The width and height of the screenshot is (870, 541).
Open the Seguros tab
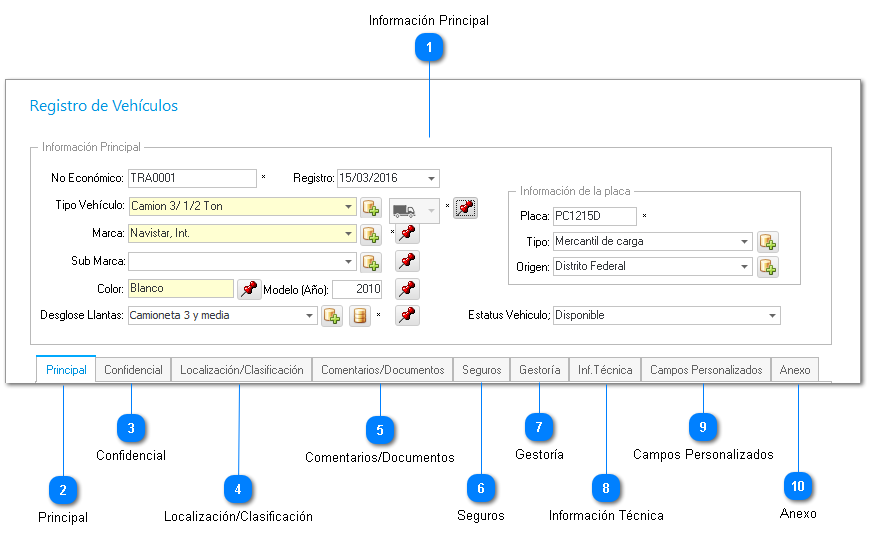tap(481, 370)
